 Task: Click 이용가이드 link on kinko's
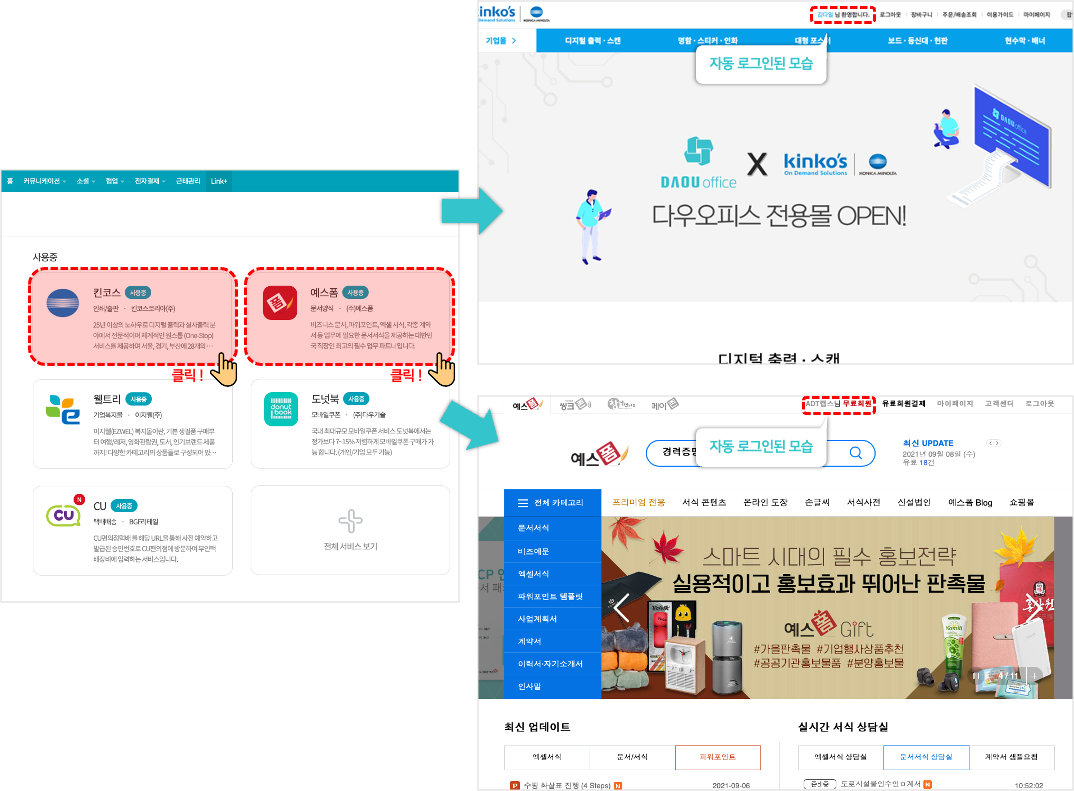999,14
